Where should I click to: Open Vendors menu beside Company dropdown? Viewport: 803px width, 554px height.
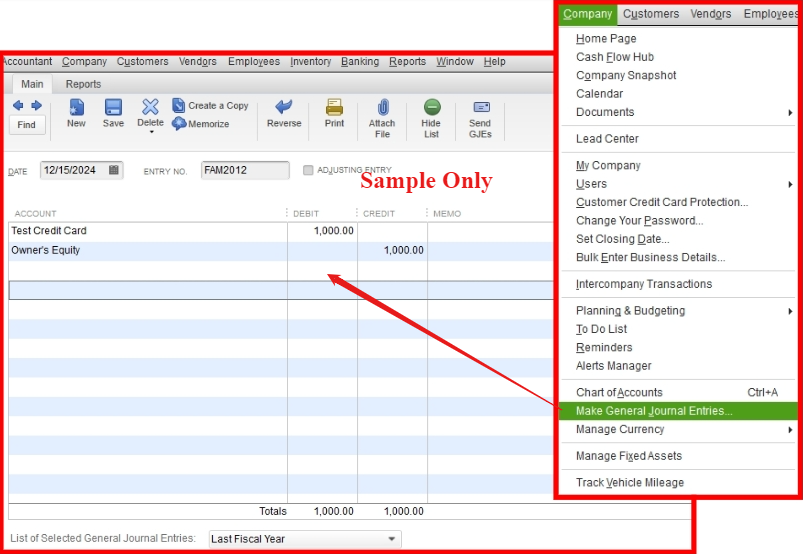710,14
